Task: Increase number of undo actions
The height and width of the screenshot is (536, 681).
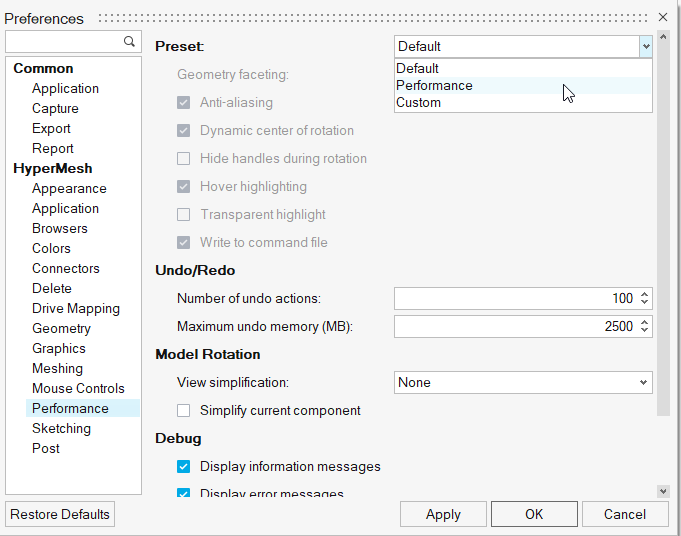Action: click(x=644, y=294)
